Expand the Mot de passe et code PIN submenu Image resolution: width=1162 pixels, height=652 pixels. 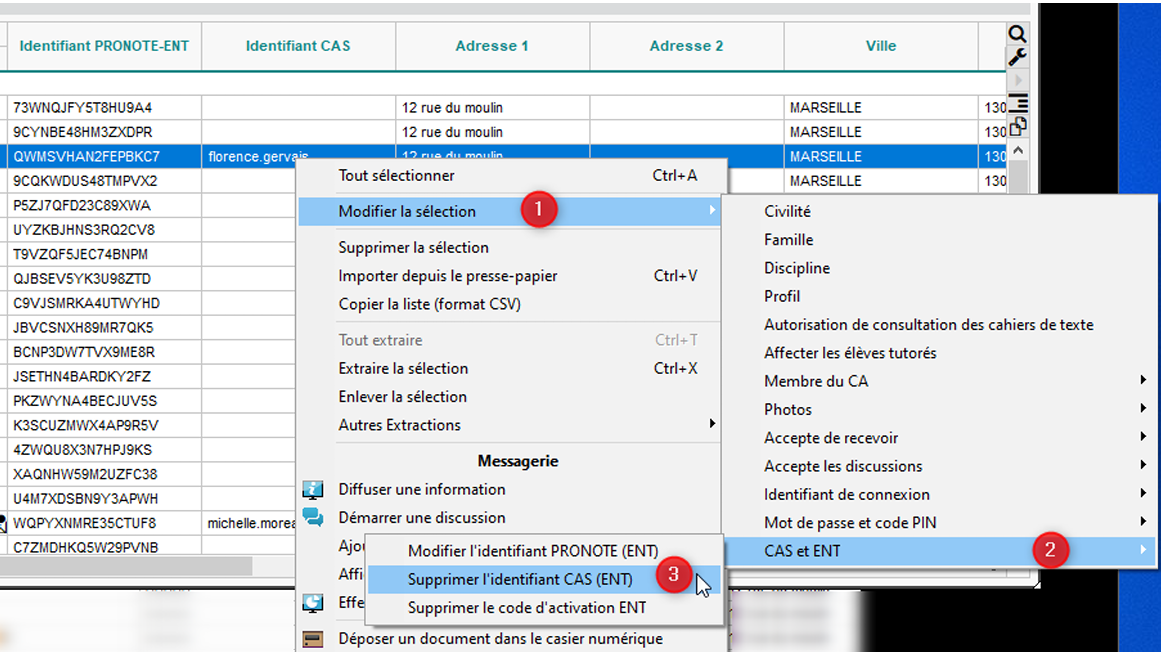(x=1142, y=522)
